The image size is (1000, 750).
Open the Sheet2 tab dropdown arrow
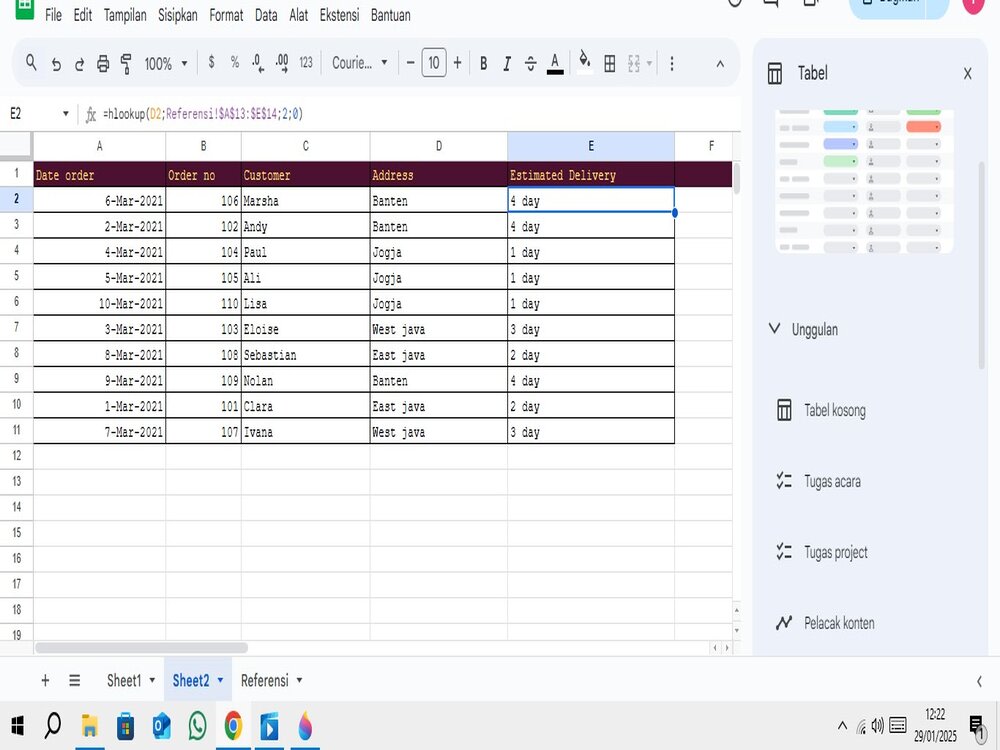[220, 680]
